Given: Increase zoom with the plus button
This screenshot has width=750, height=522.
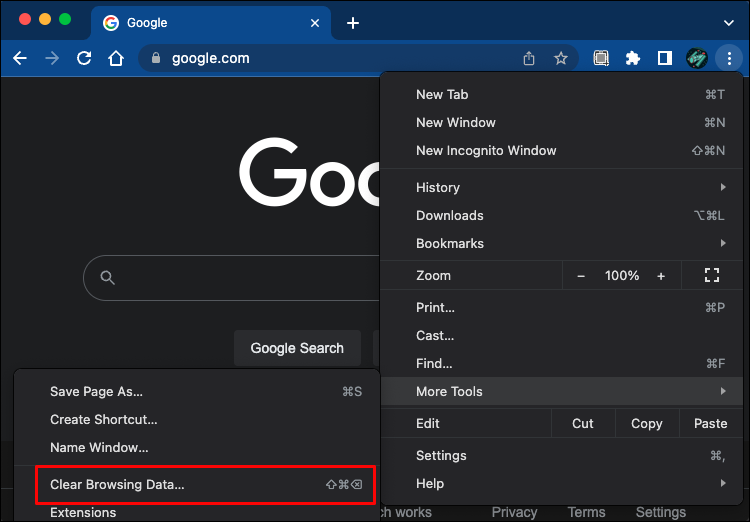Looking at the screenshot, I should (x=661, y=275).
